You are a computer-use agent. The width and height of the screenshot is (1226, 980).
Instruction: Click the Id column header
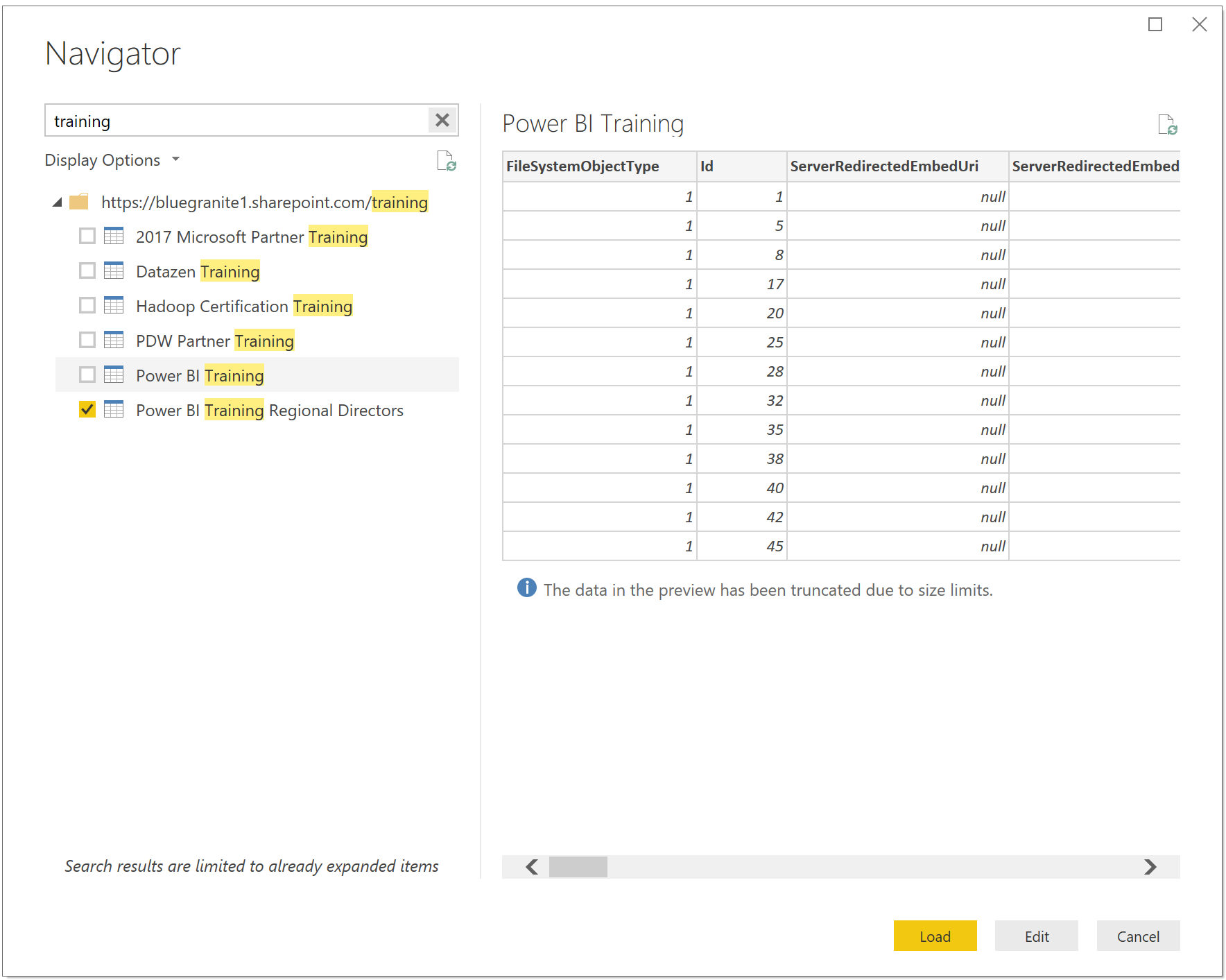point(742,166)
